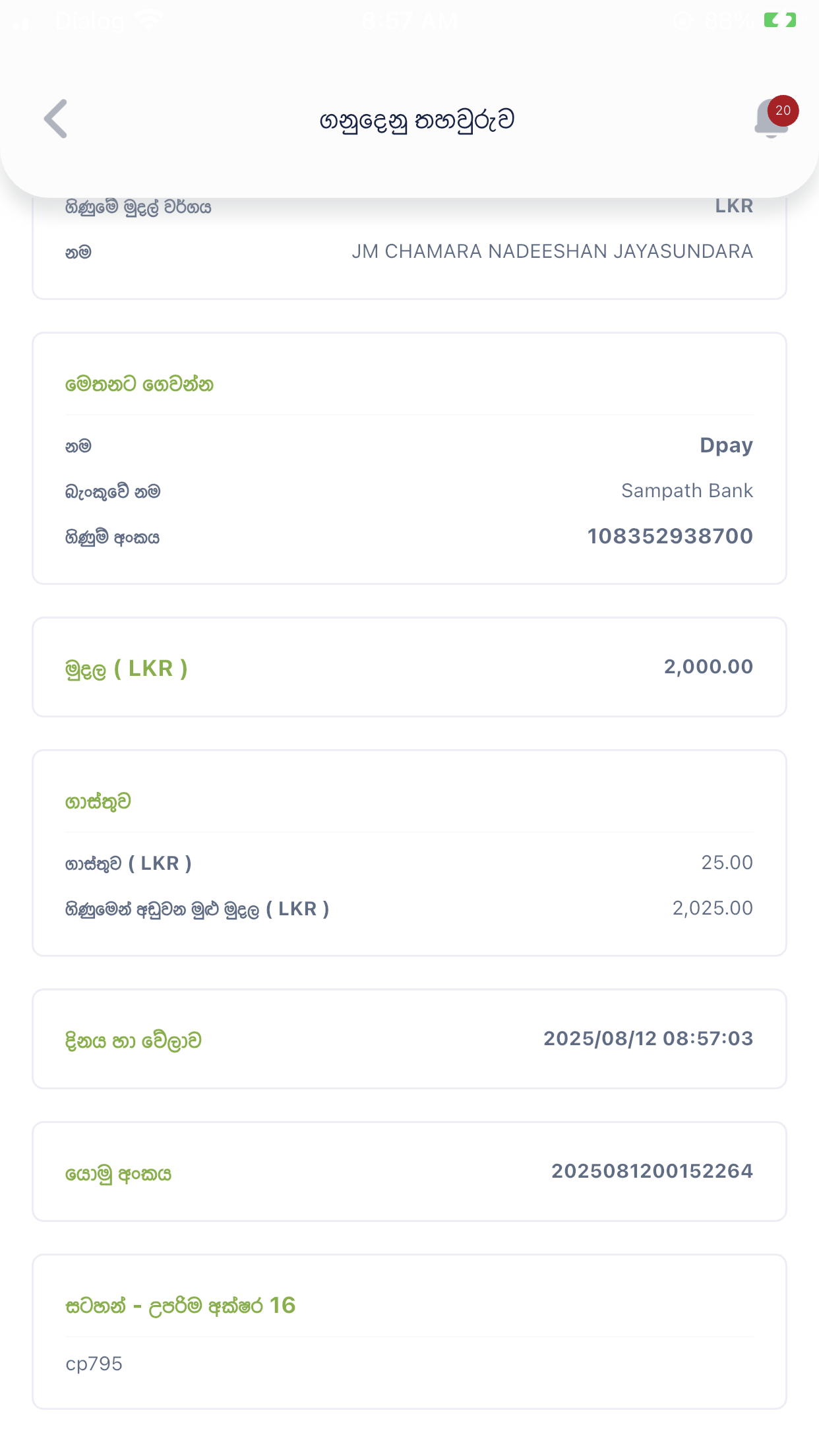Viewport: 819px width, 1456px height.
Task: Tap the battery icon in status bar
Action: (780, 21)
